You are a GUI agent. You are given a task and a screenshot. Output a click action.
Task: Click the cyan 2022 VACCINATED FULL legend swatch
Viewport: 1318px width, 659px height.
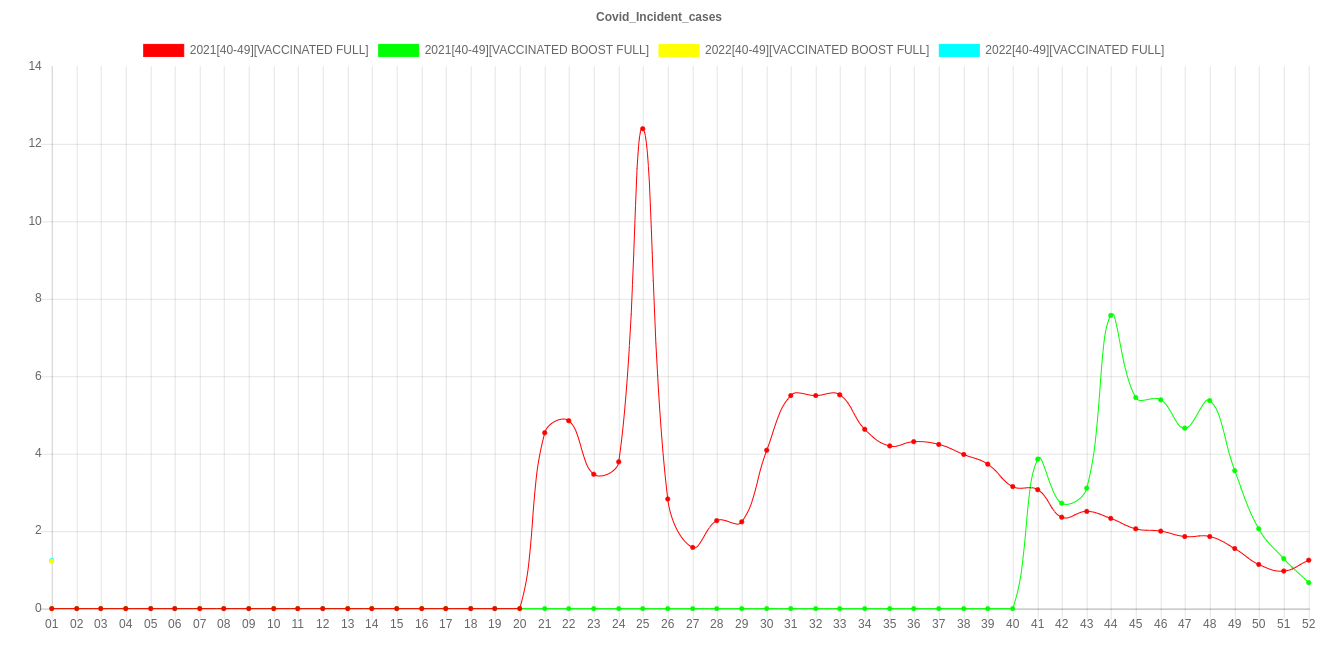pos(958,50)
